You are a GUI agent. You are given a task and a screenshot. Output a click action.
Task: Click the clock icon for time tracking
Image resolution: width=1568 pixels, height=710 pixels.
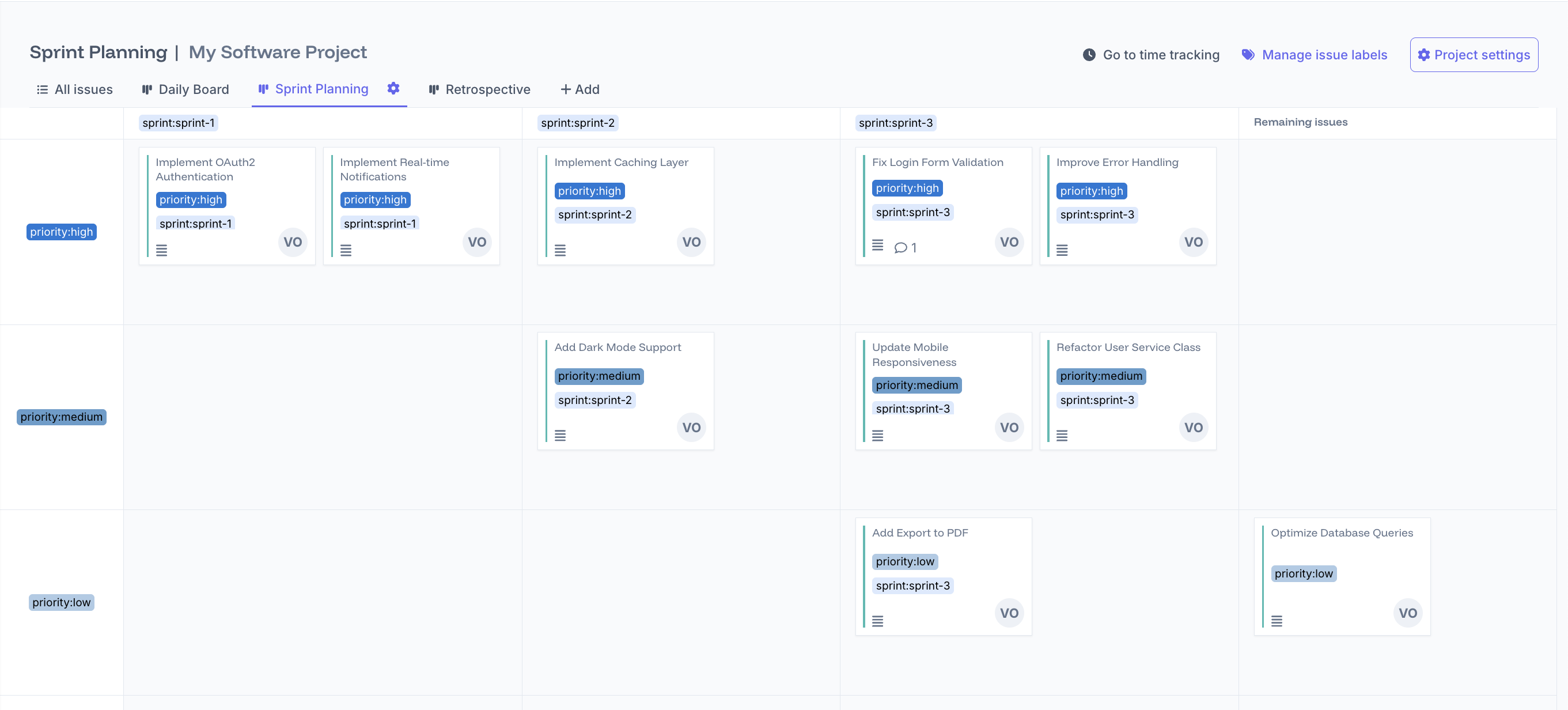(x=1089, y=55)
